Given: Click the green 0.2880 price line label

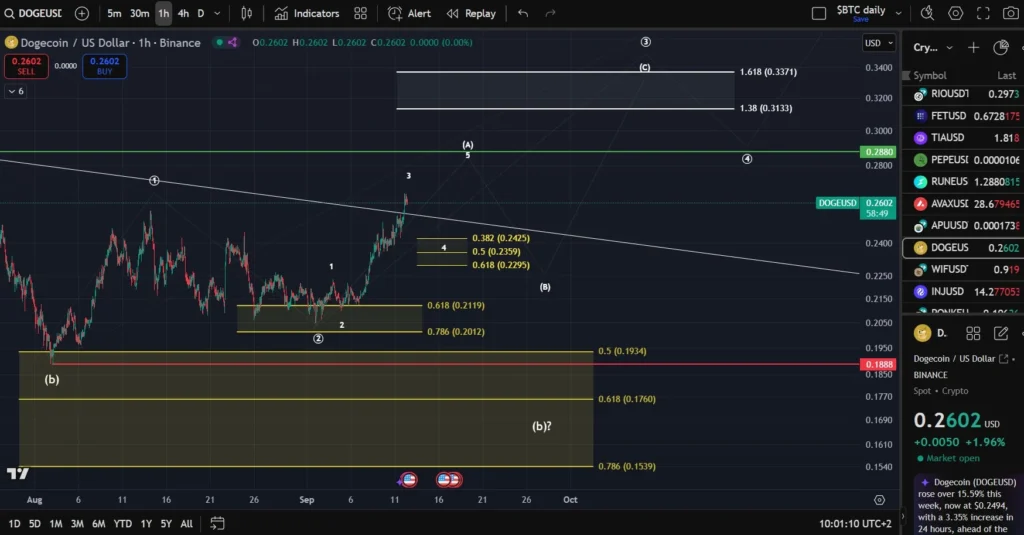Looking at the screenshot, I should click(878, 152).
